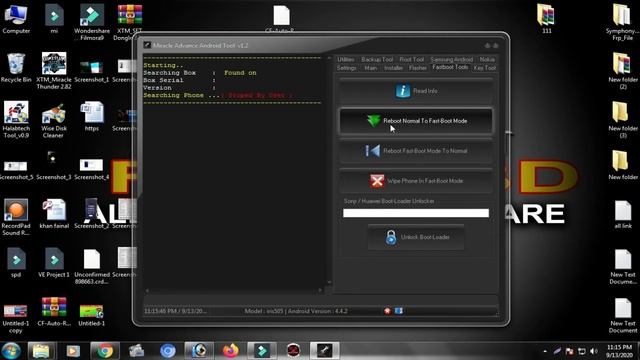Open the Utilities tab
The height and width of the screenshot is (360, 640).
pos(346,60)
